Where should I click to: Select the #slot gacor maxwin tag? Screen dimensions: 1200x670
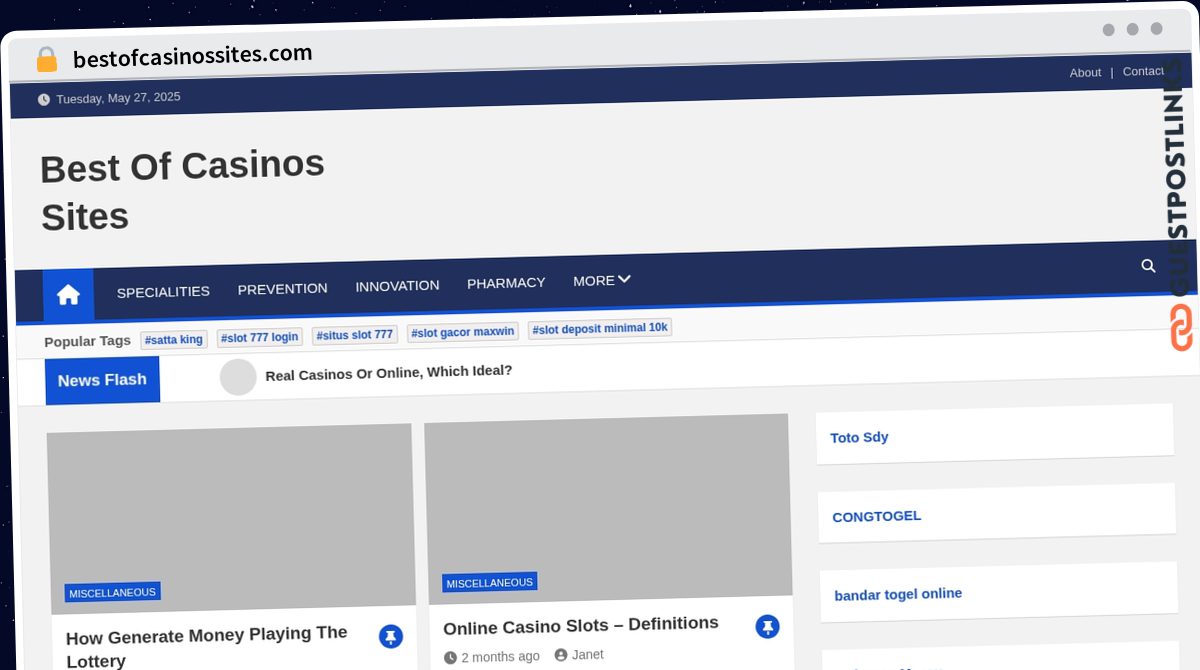[x=463, y=332]
